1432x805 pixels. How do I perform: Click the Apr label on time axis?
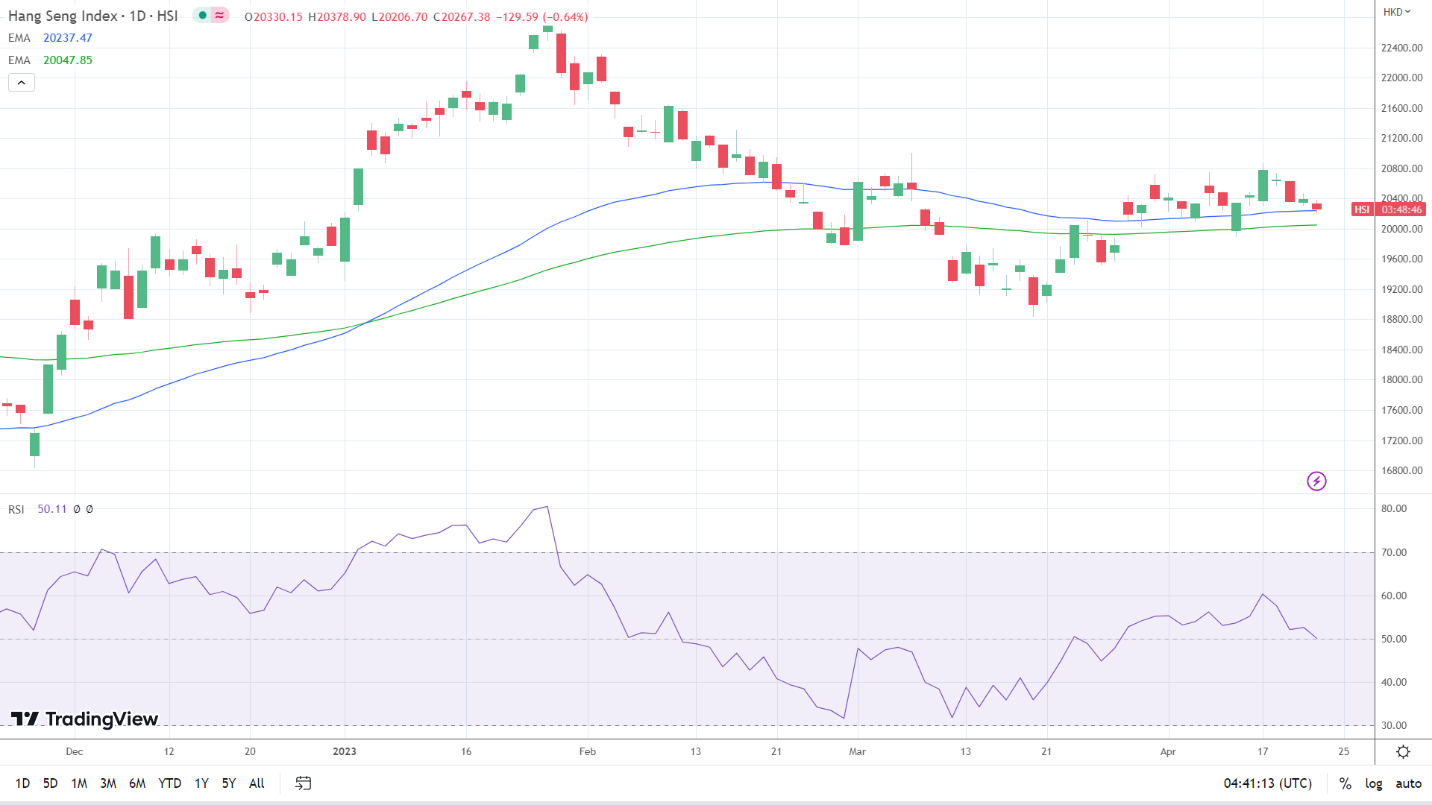(x=1168, y=750)
